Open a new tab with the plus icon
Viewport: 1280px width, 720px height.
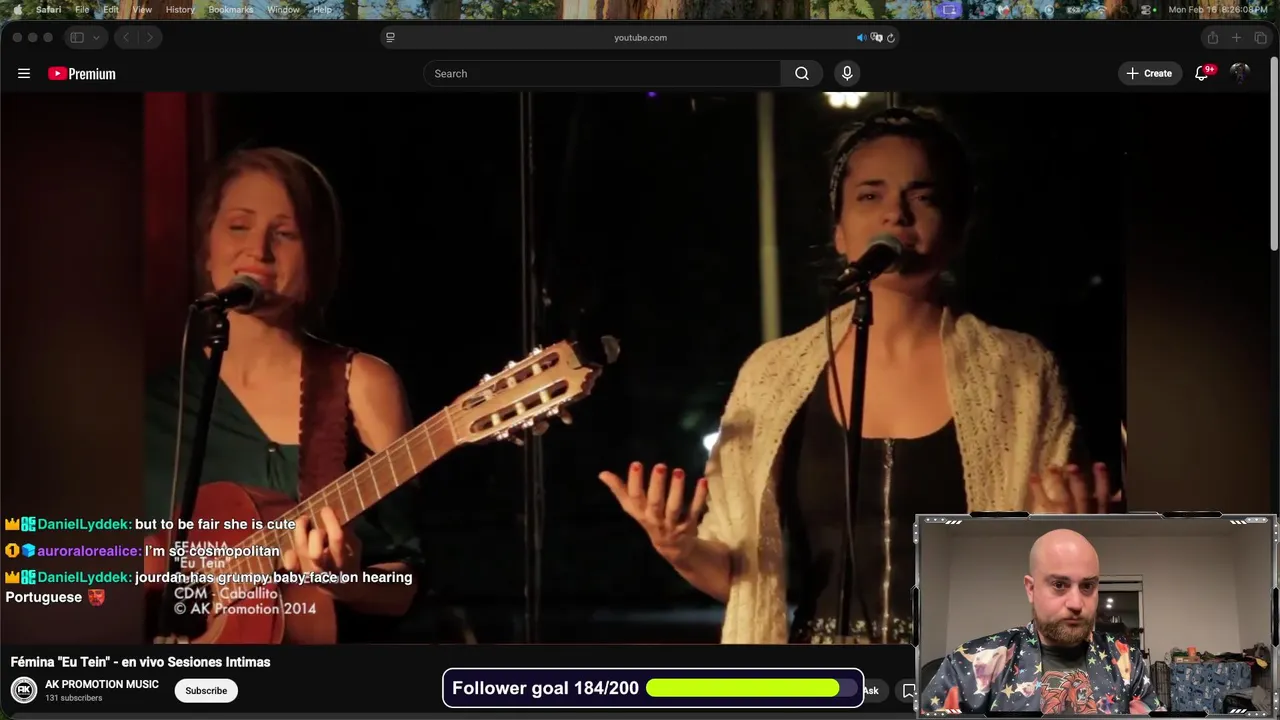[x=1236, y=37]
